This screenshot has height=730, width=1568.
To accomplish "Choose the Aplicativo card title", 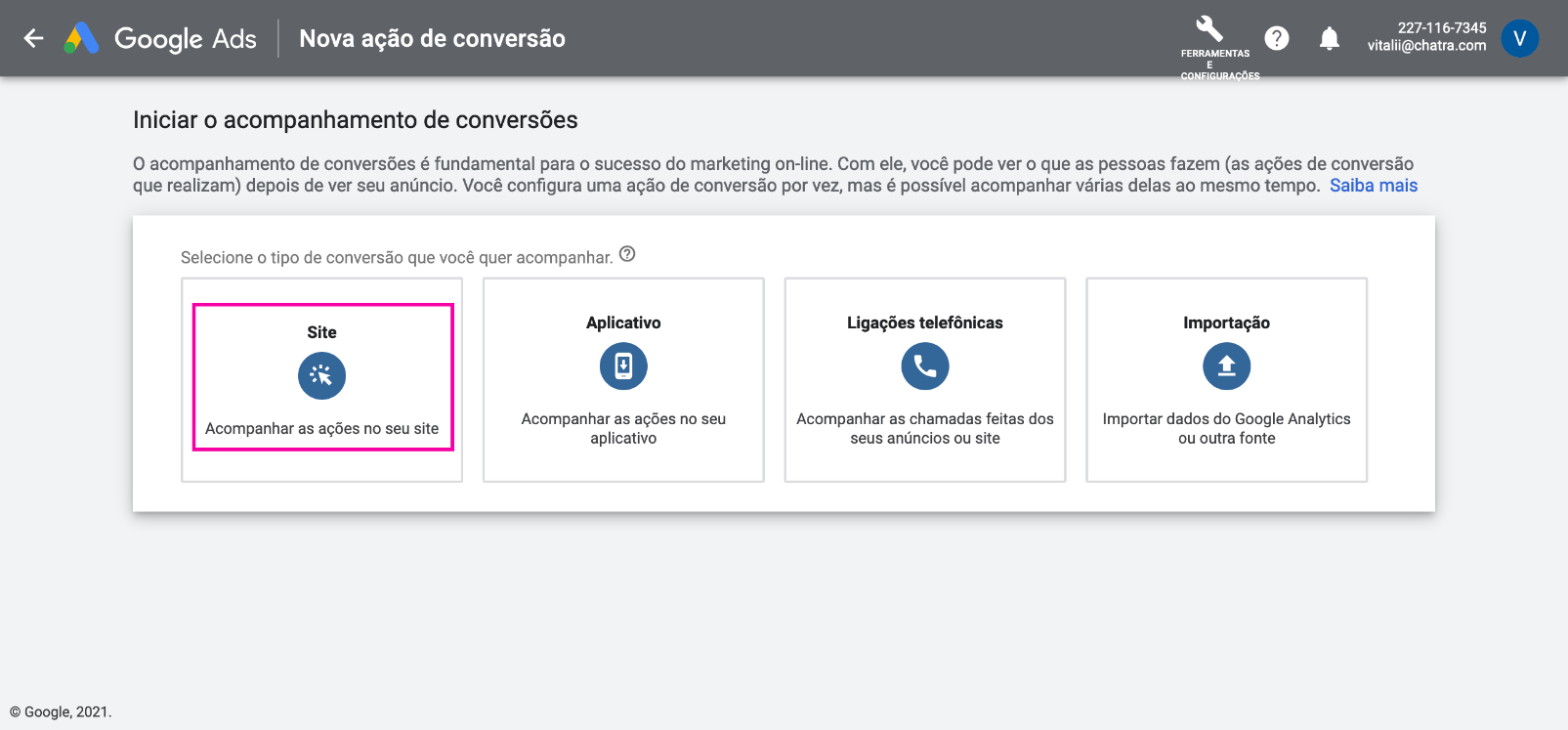I will (x=623, y=322).
